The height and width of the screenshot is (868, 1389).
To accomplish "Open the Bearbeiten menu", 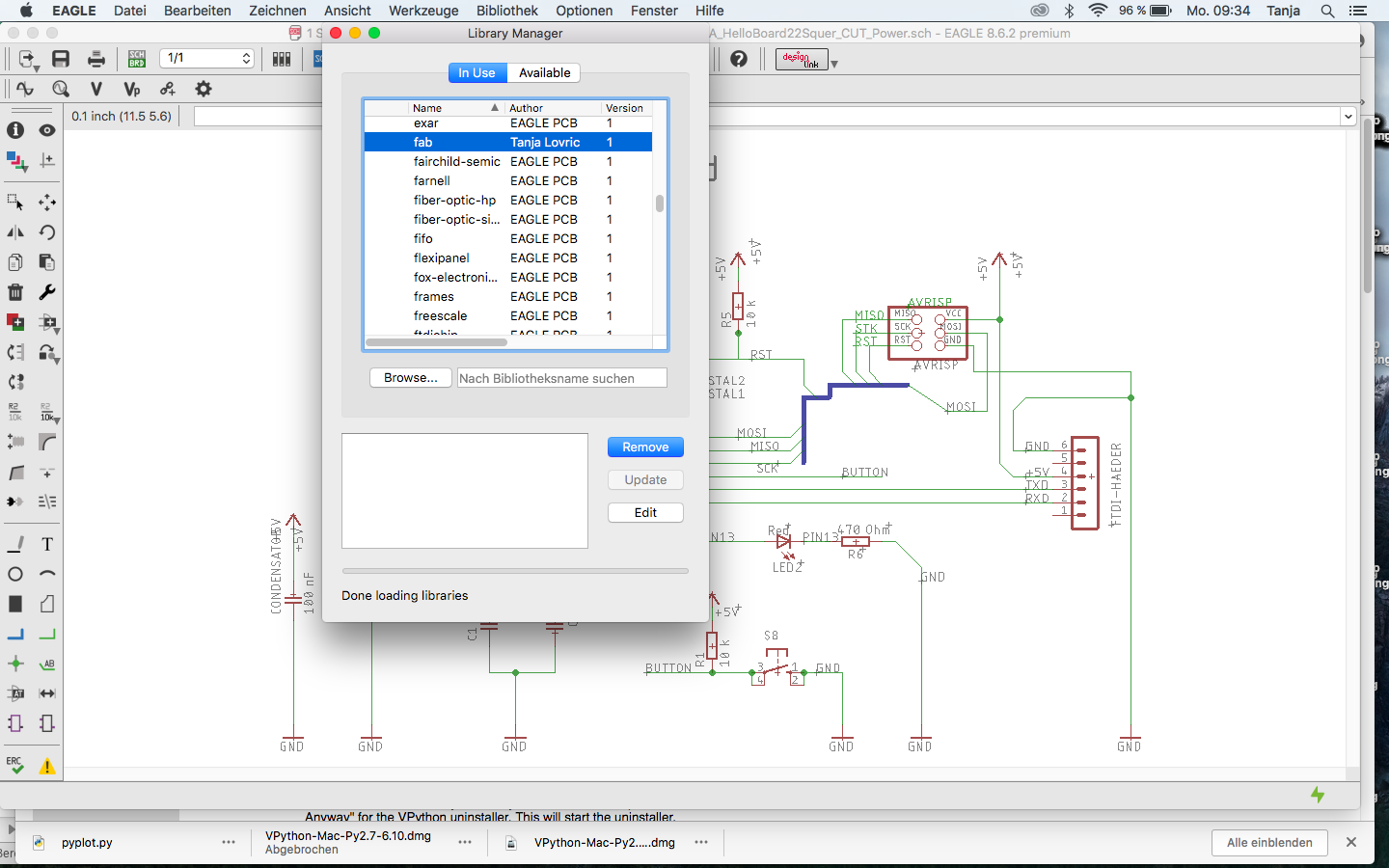I will click(x=198, y=11).
